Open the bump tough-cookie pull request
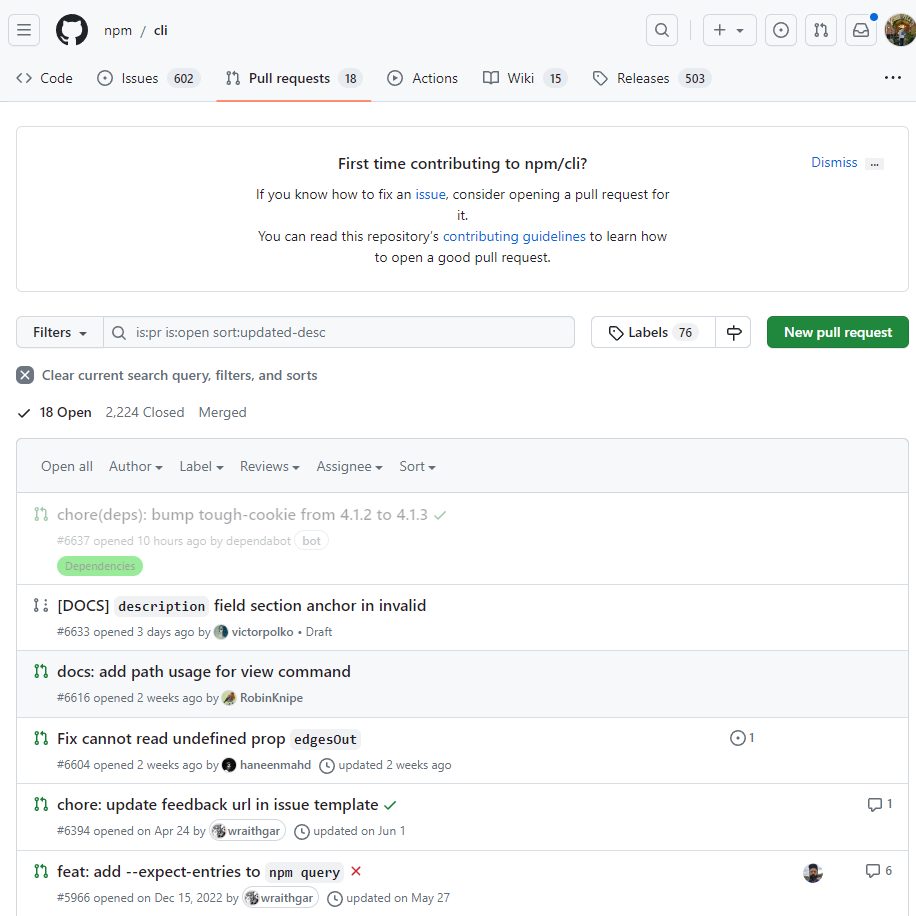This screenshot has height=916, width=916. [x=242, y=515]
